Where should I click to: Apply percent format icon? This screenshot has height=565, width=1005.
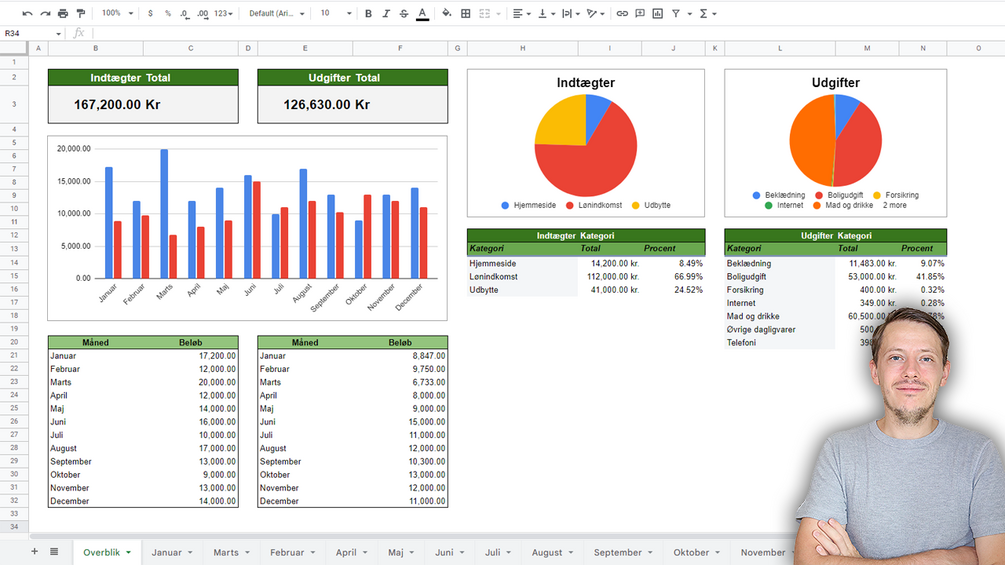167,13
